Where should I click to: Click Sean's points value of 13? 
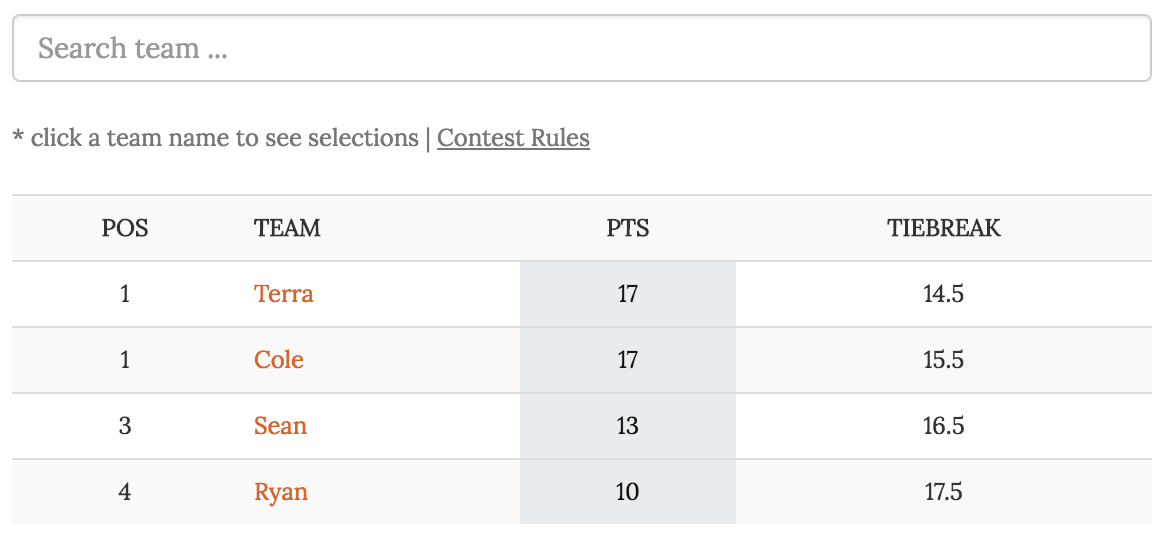coord(628,426)
